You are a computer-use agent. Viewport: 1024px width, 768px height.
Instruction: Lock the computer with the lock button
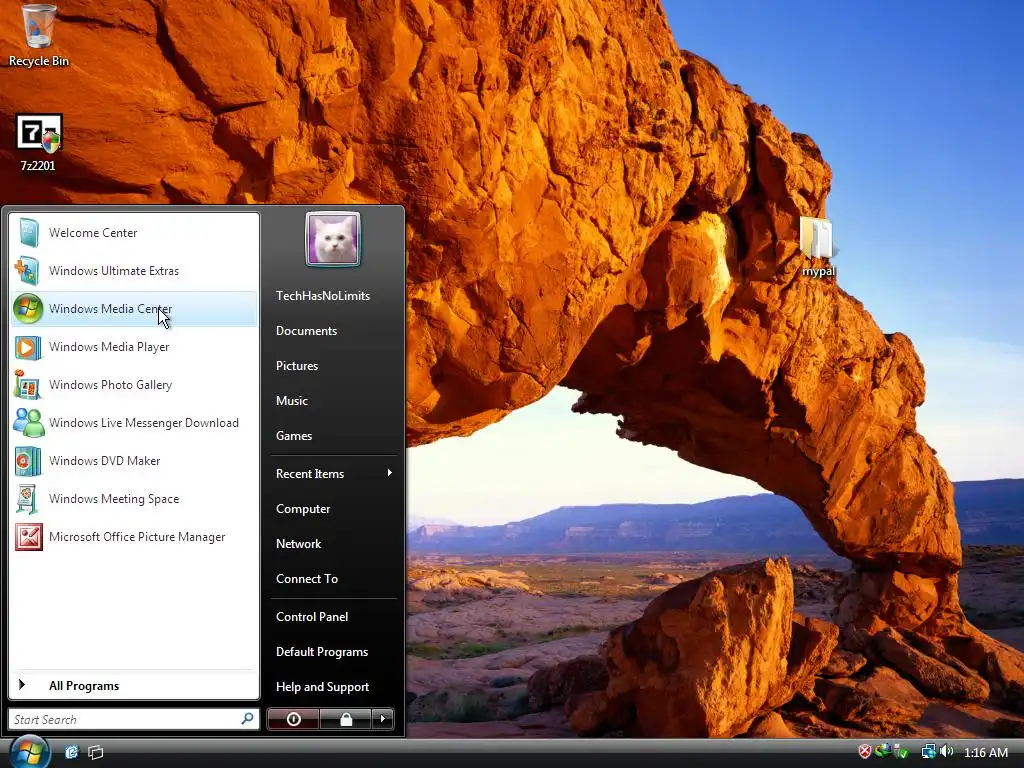click(x=345, y=719)
